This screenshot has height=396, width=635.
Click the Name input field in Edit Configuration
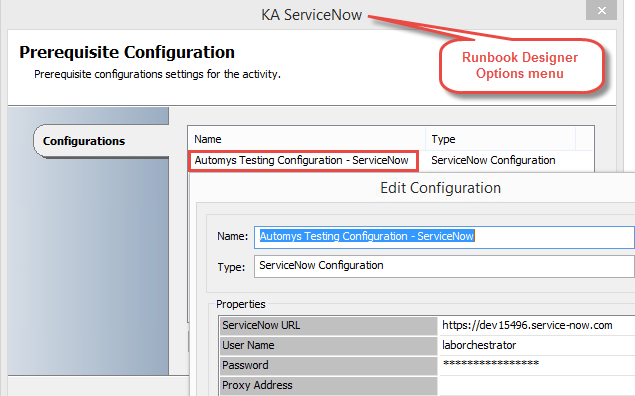[444, 237]
